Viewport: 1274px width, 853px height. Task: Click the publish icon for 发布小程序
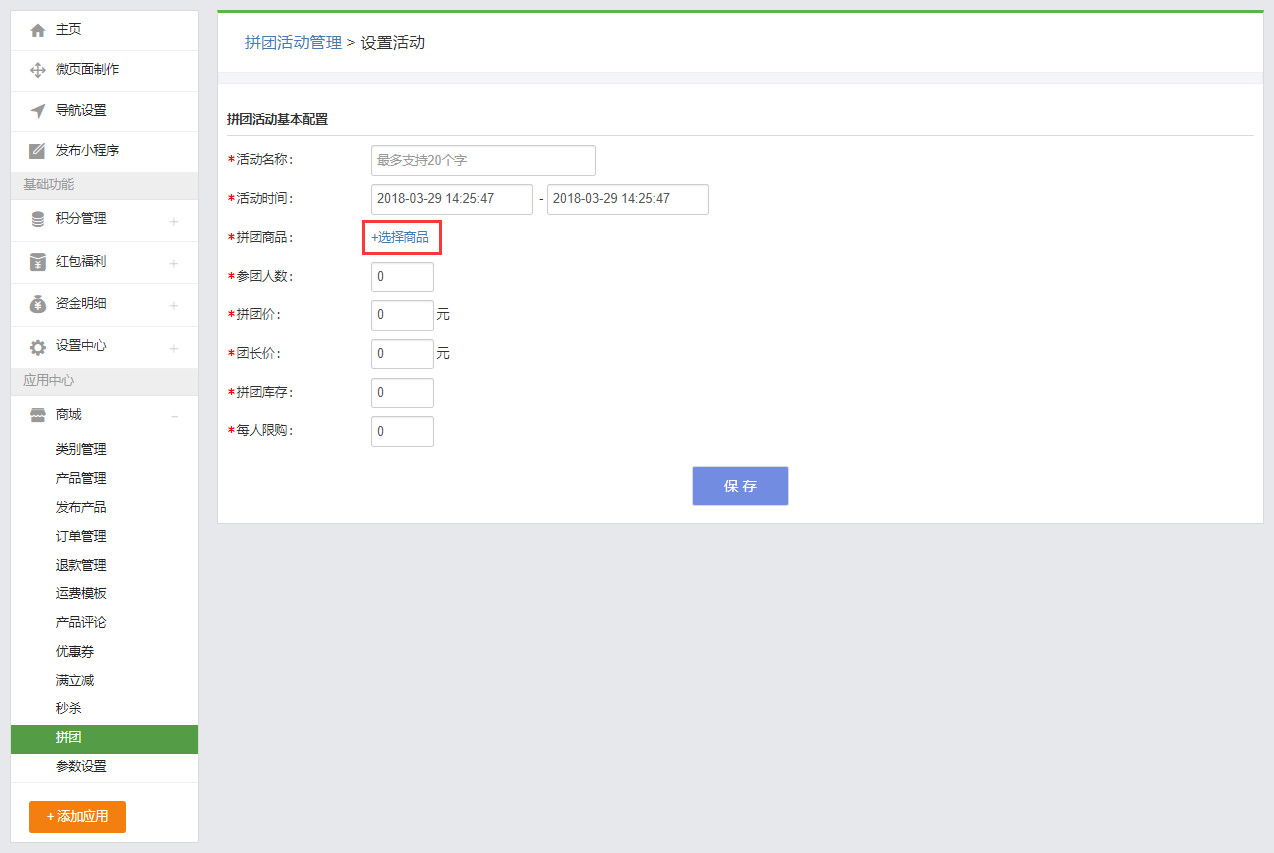[x=38, y=151]
